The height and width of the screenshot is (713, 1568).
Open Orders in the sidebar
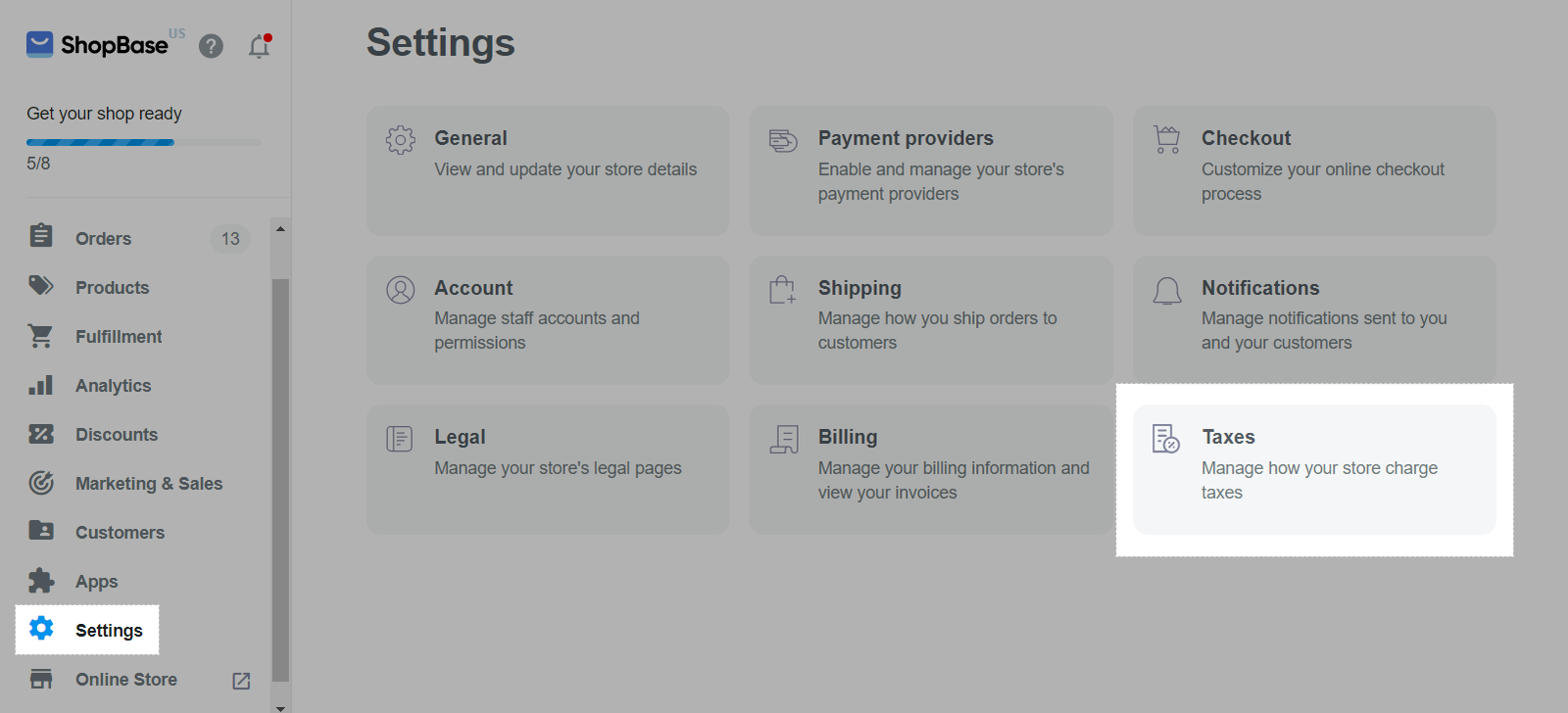click(103, 239)
